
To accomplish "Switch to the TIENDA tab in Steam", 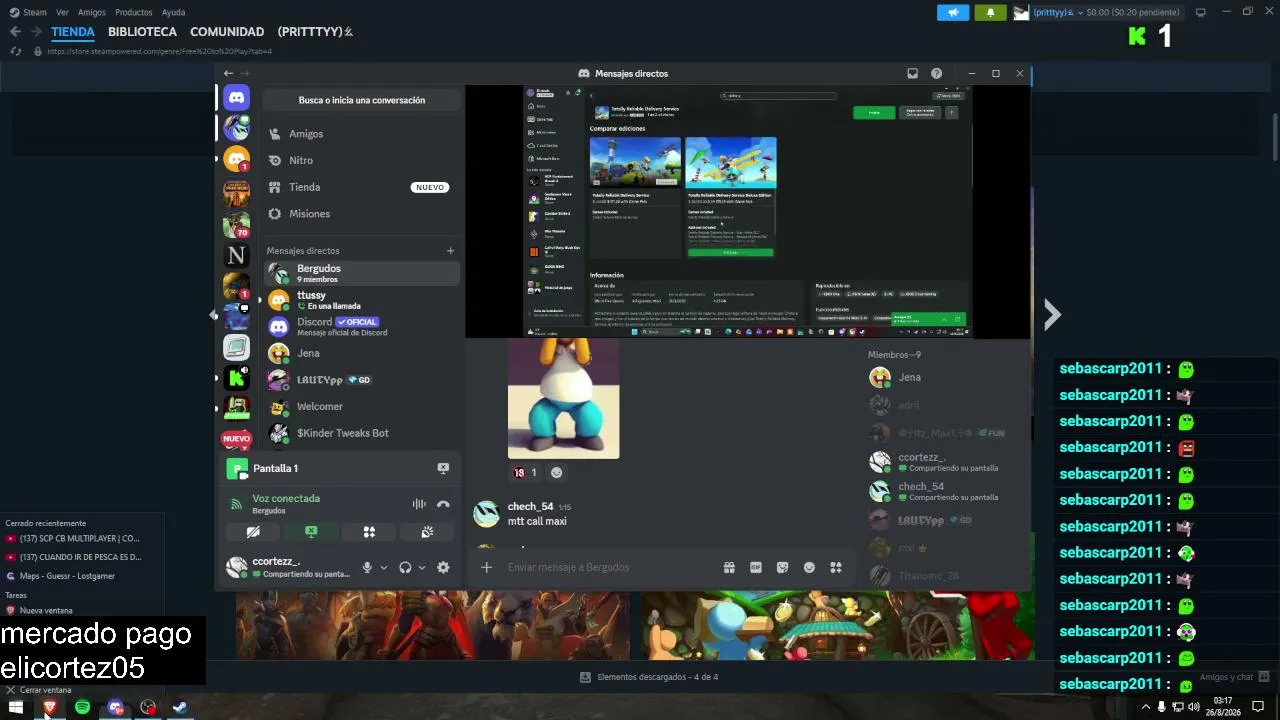I will pyautogui.click(x=73, y=31).
